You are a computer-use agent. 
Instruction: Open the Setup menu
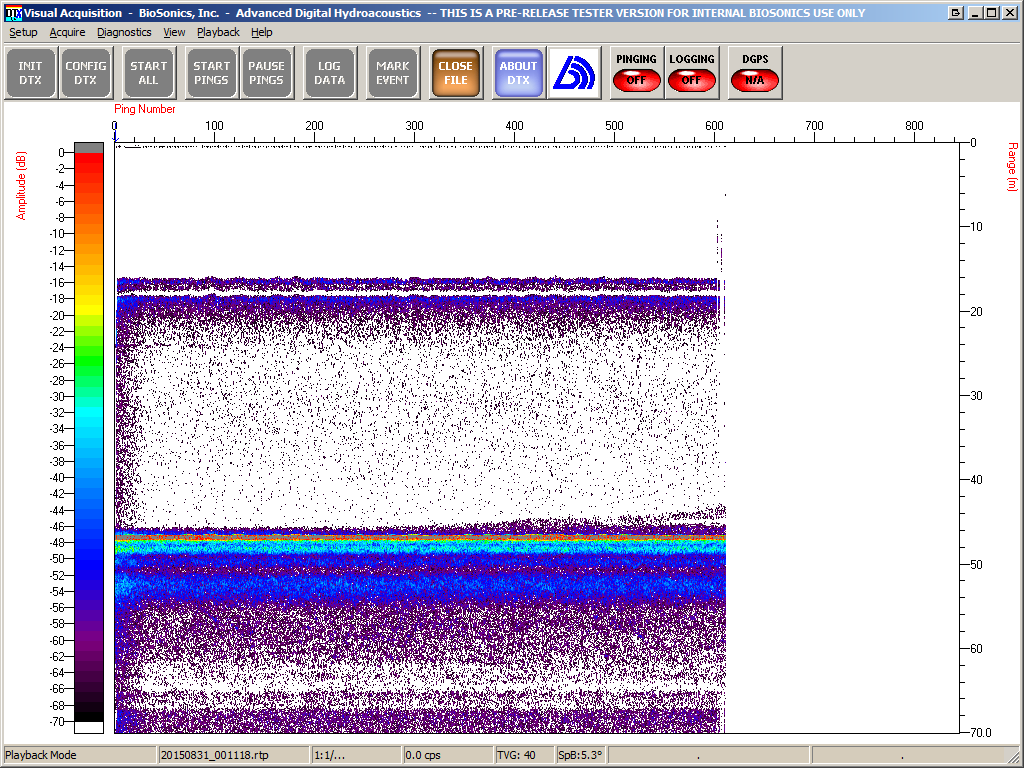(23, 32)
